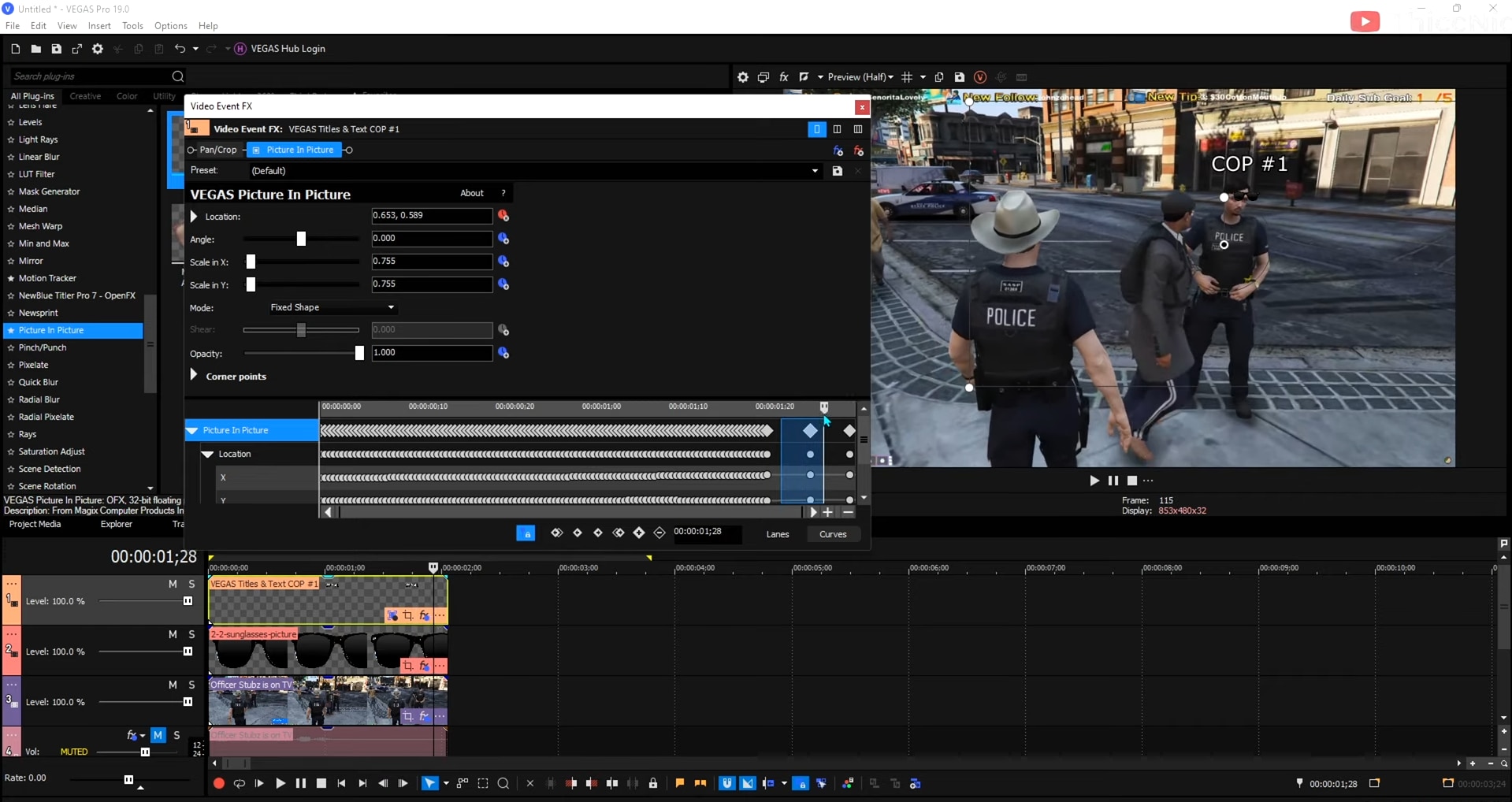This screenshot has height=802, width=1512.
Task: Open the edit tool selector dropdown arrow
Action: tap(446, 783)
